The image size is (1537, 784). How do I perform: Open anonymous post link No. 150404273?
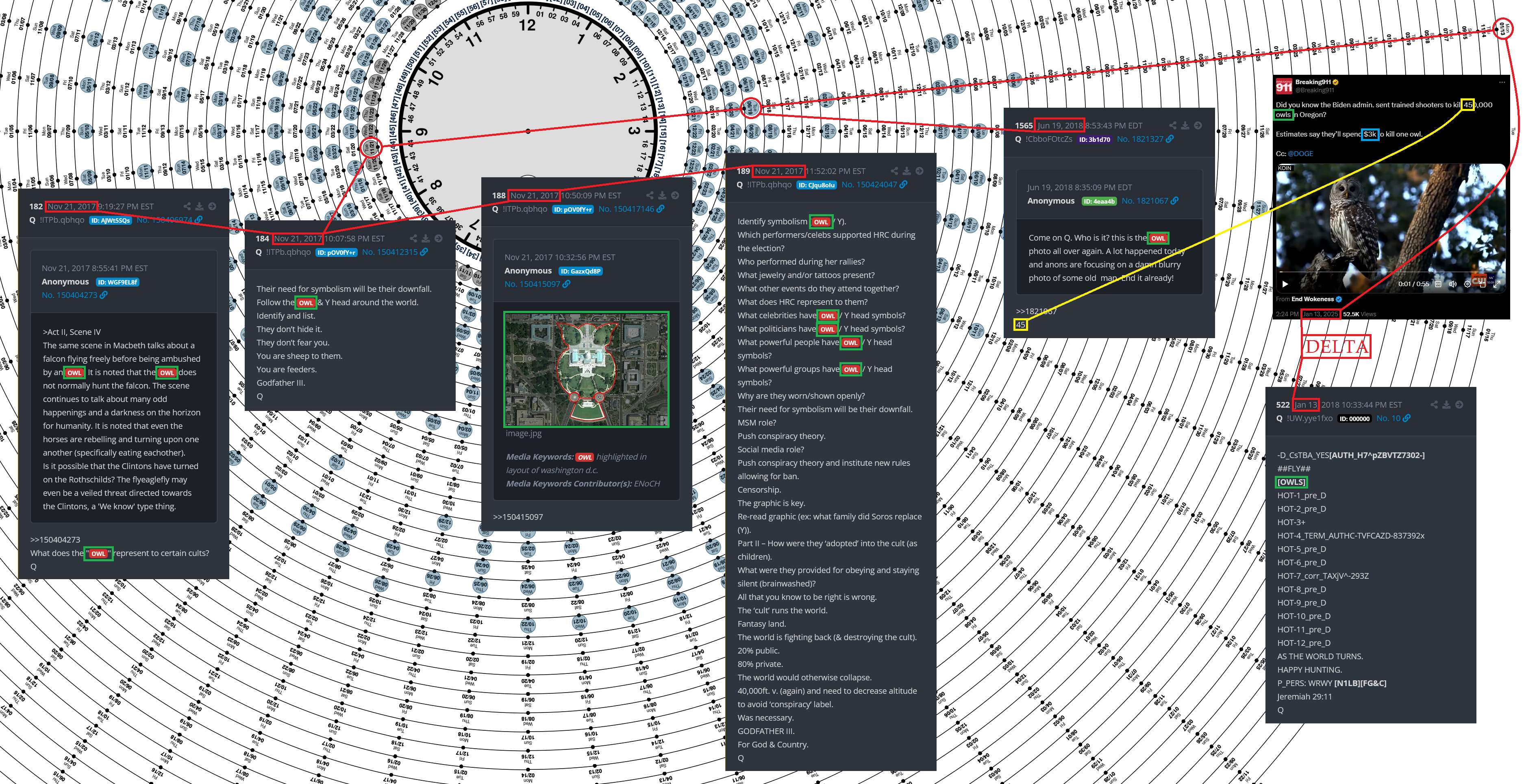pyautogui.click(x=74, y=295)
